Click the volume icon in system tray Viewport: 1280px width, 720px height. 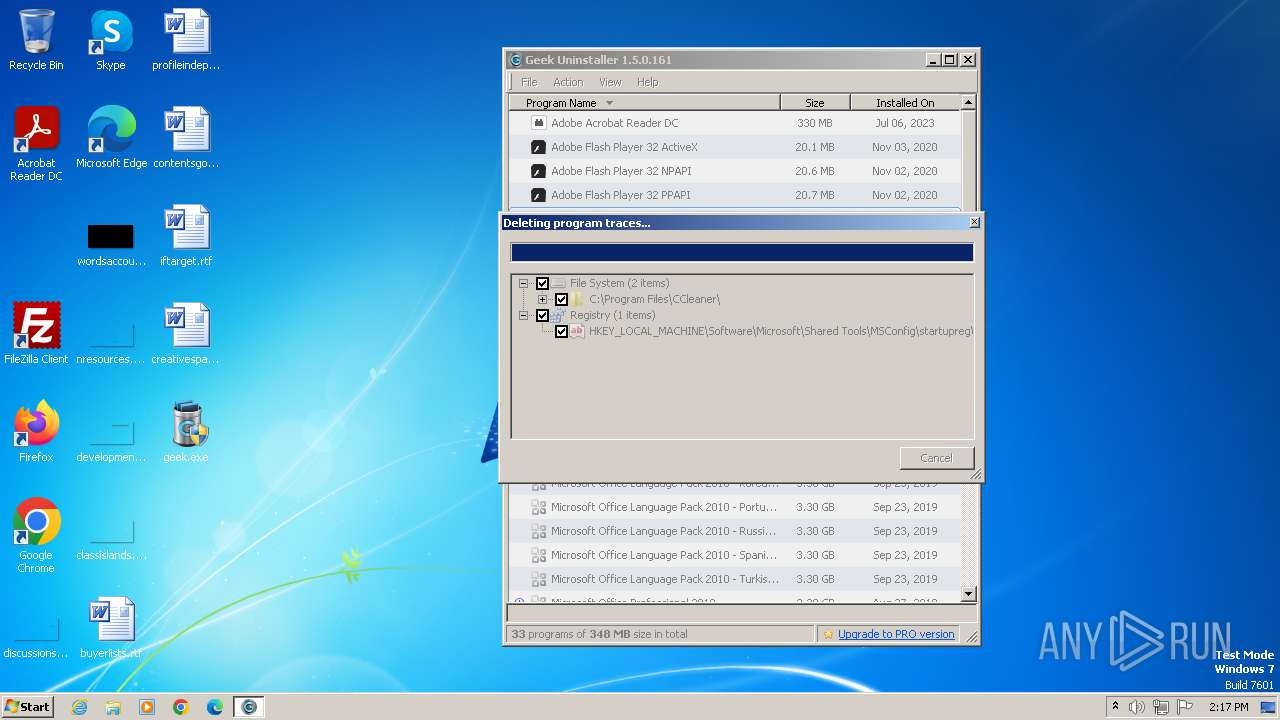point(1137,707)
